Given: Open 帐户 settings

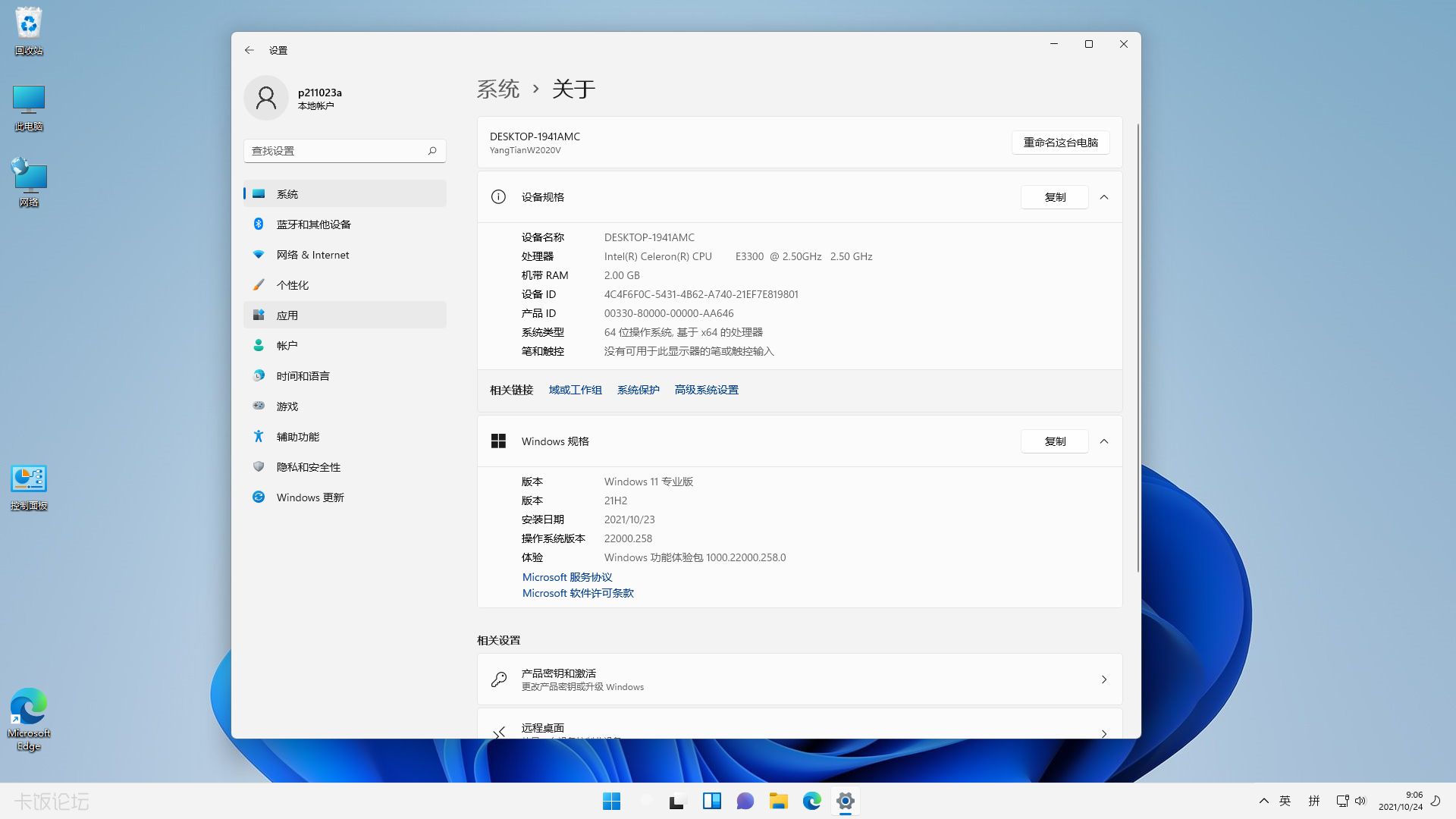Looking at the screenshot, I should (x=345, y=346).
